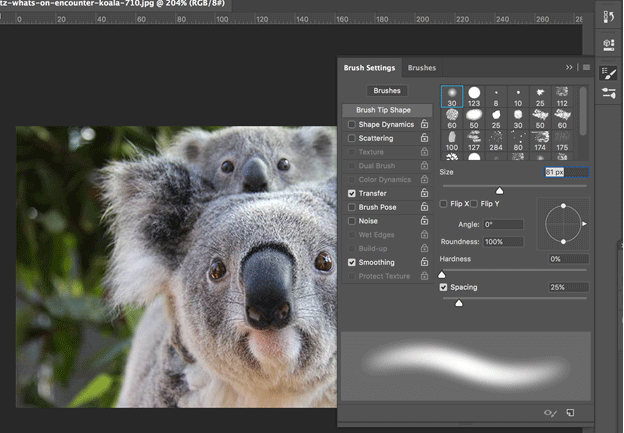This screenshot has height=433, width=624.
Task: Choose the brush preset labeled 174
Action: [x=540, y=141]
